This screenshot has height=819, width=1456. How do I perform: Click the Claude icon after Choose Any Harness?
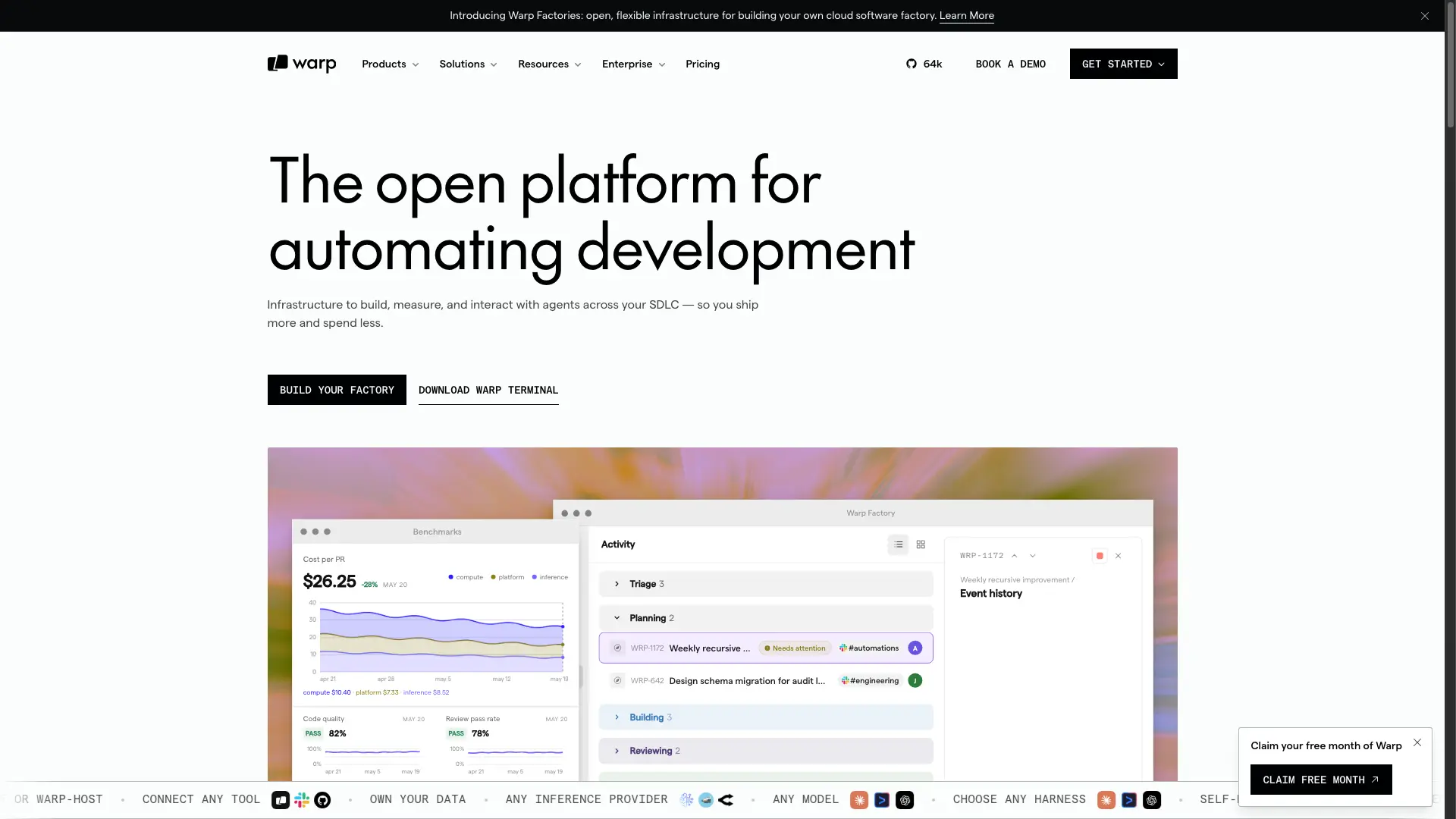1106,800
